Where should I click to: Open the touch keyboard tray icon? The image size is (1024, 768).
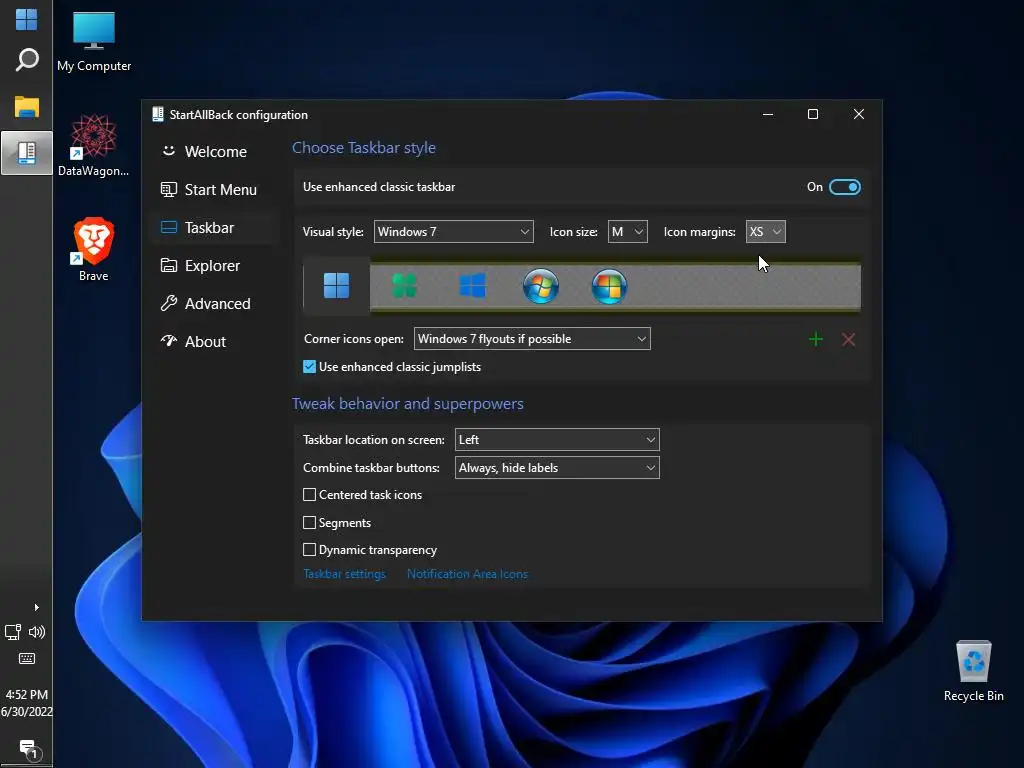27,658
